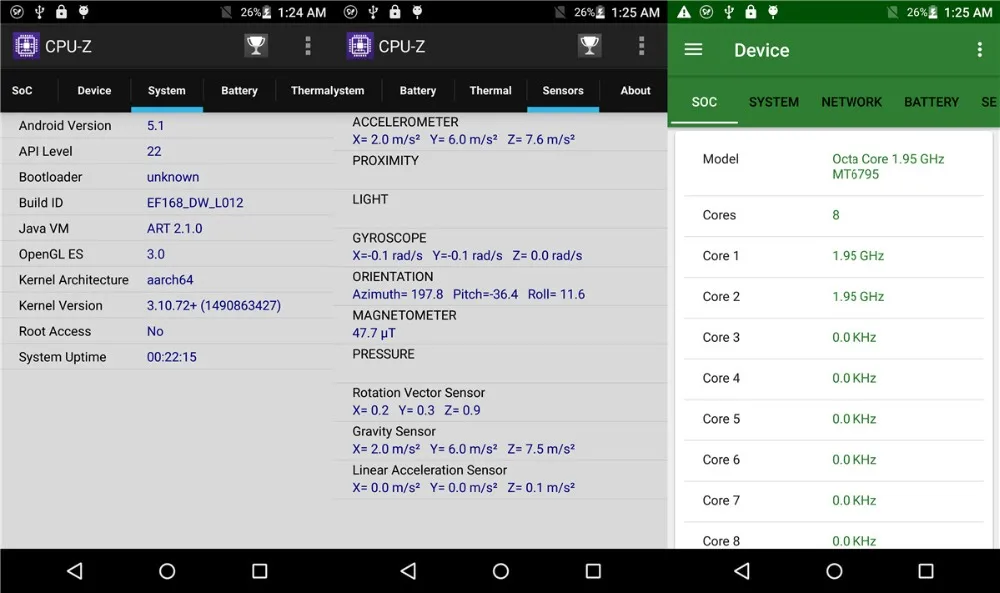Tap Back navigation button in left screen

coord(75,571)
